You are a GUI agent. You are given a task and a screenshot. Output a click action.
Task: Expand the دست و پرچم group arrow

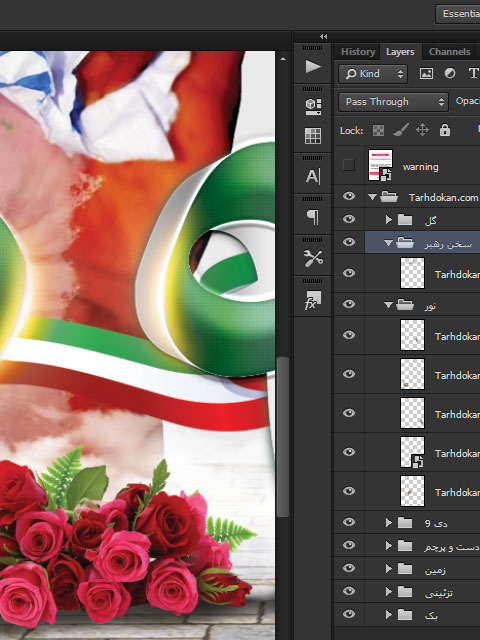tap(389, 546)
